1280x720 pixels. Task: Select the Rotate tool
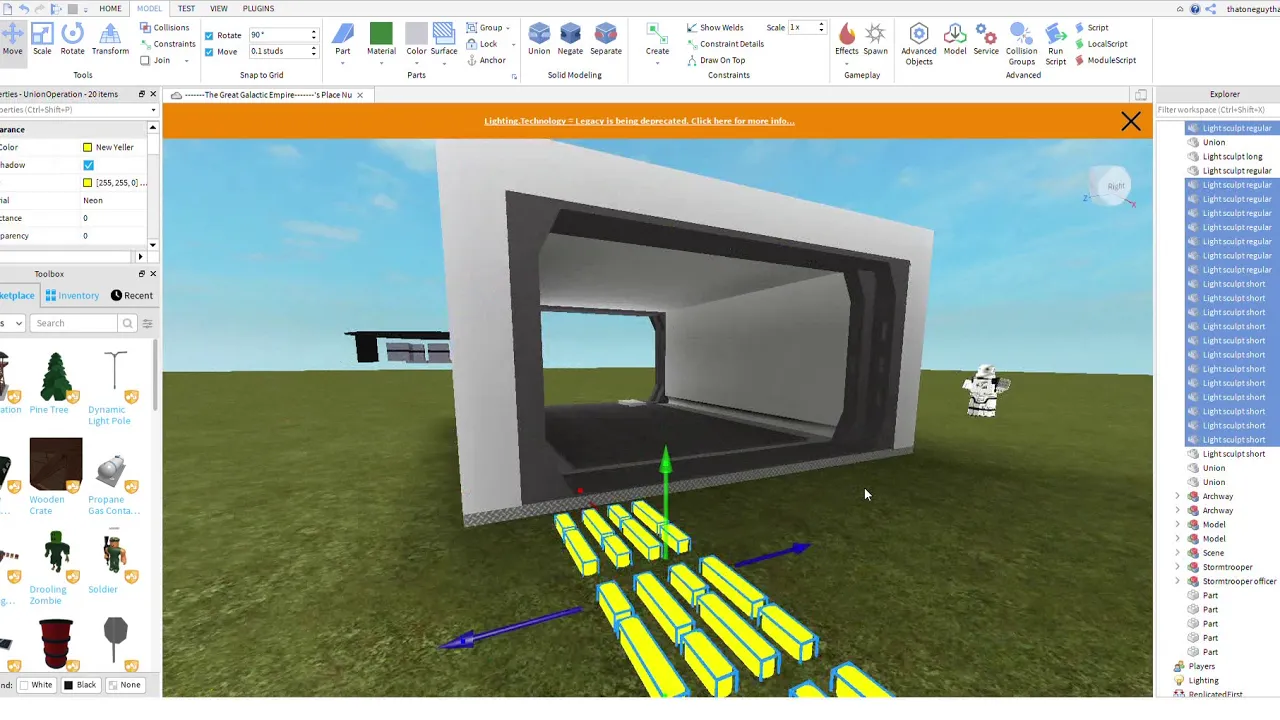(x=72, y=39)
